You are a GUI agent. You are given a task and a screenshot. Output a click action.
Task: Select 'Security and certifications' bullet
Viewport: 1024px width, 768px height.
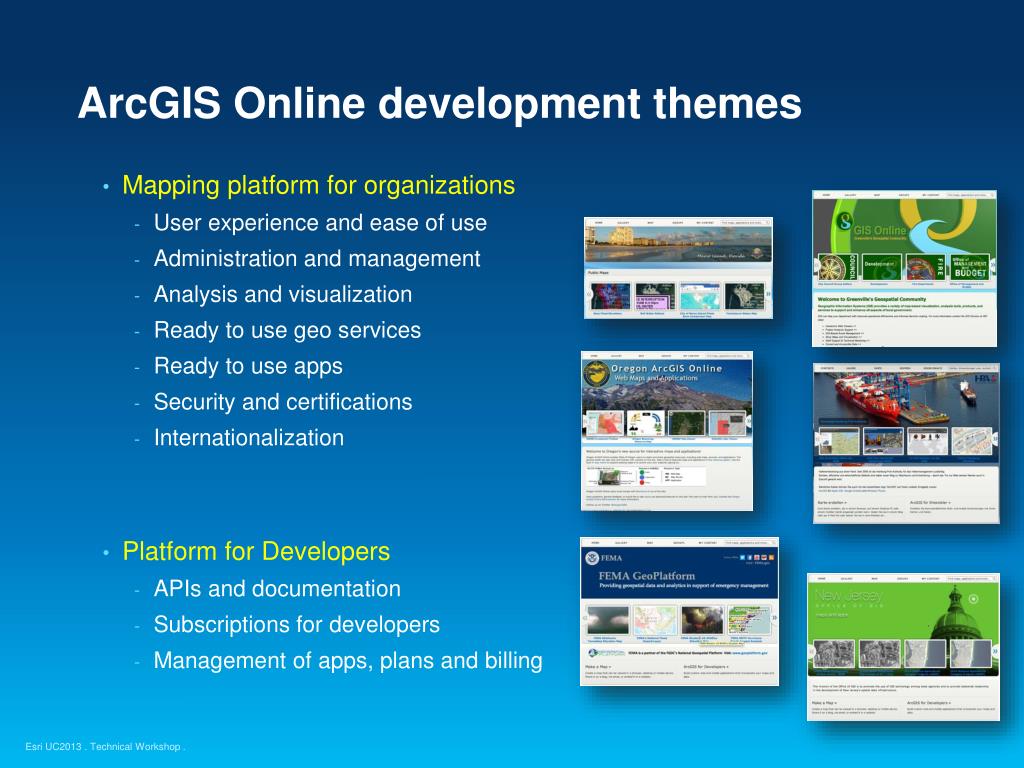click(283, 402)
